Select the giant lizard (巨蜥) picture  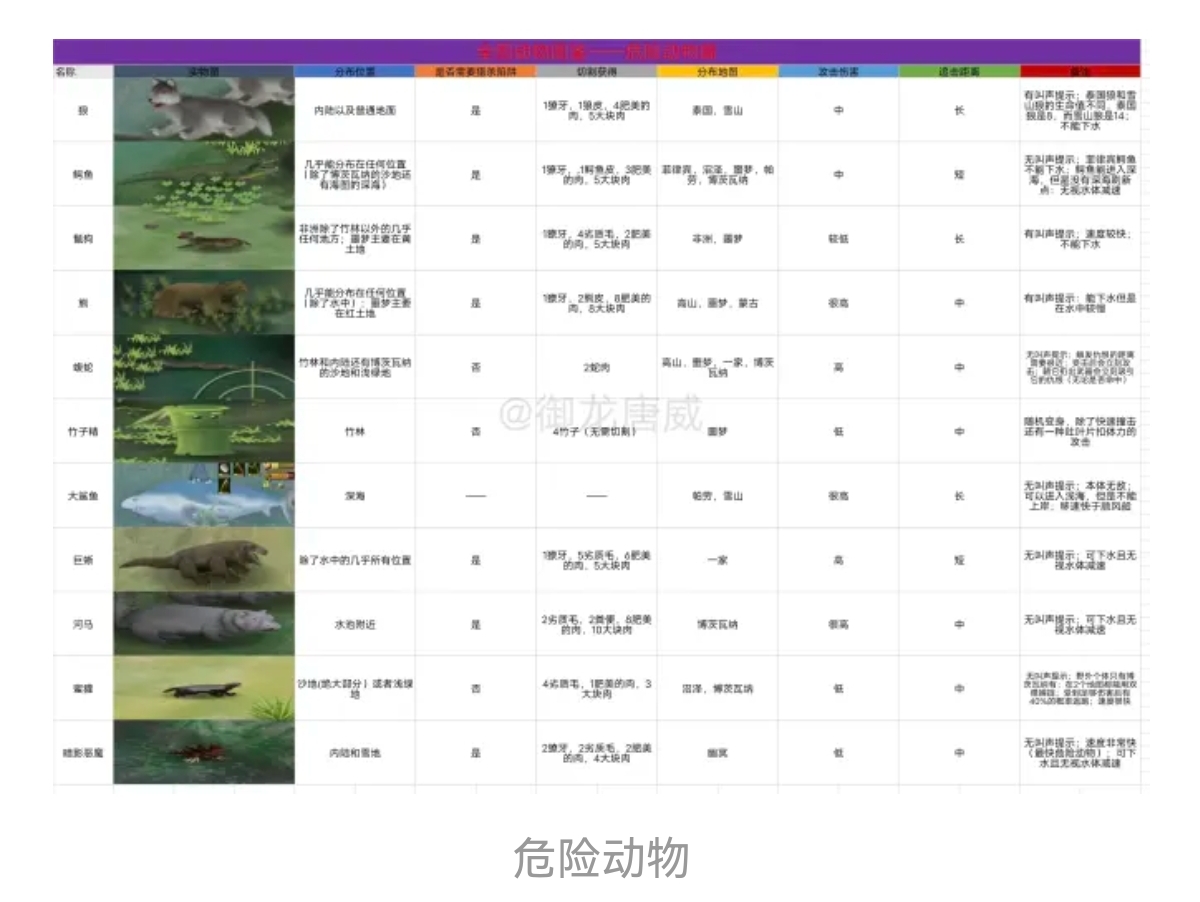(x=204, y=560)
